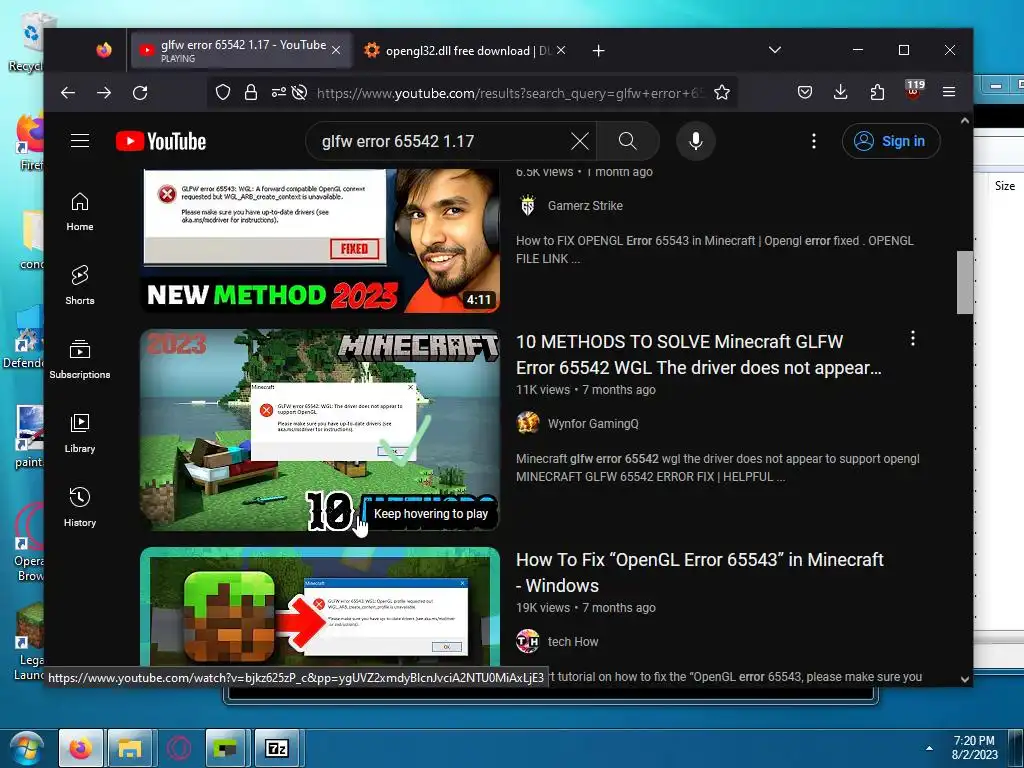Open Opera browser from the taskbar
This screenshot has height=768, width=1024.
[x=178, y=748]
